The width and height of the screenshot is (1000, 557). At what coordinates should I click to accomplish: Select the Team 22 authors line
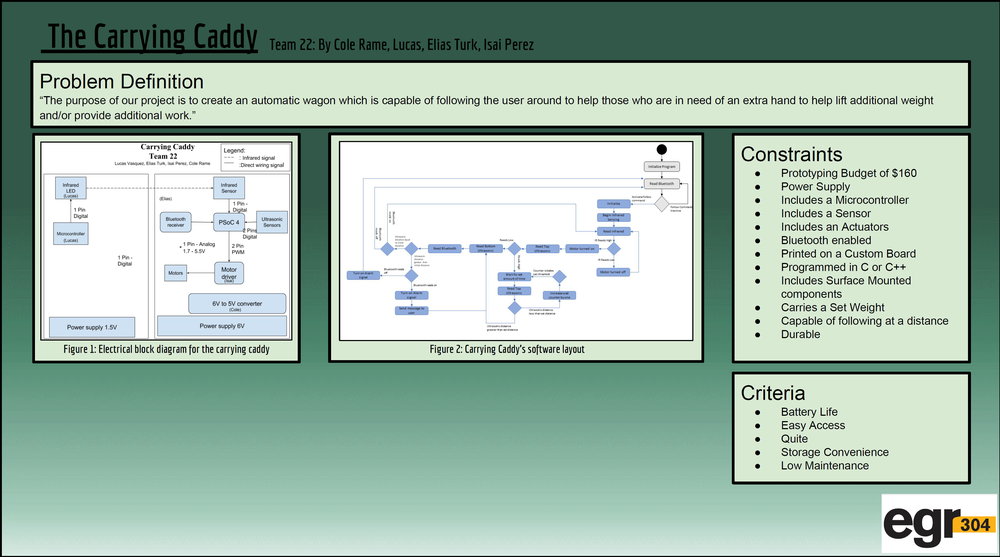coord(401,45)
